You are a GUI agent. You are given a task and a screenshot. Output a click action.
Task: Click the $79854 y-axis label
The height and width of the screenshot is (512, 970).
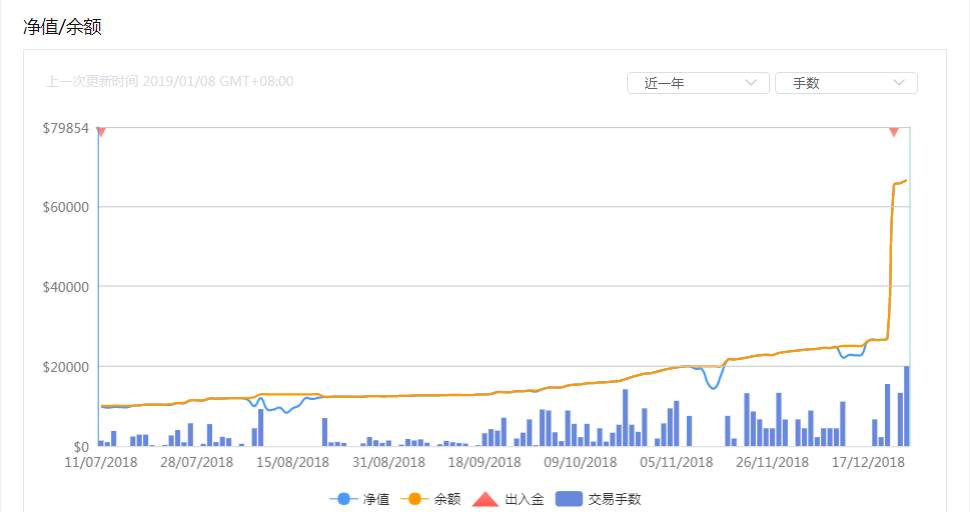(x=66, y=128)
